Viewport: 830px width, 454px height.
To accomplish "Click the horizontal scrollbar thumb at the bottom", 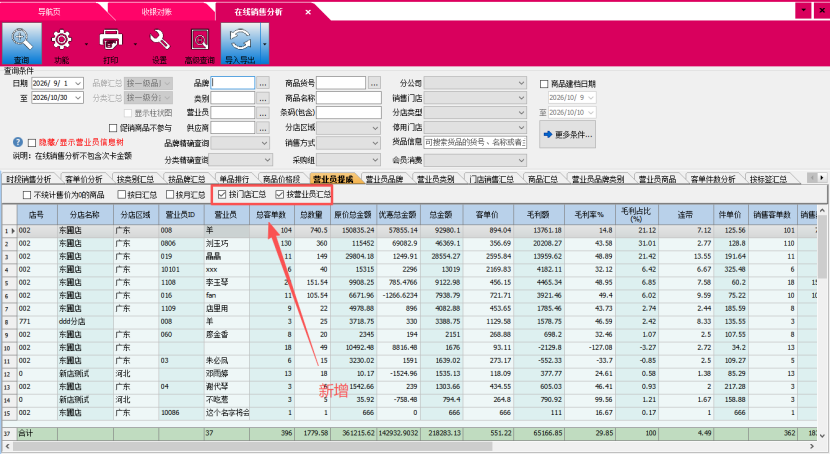I will click(253, 447).
